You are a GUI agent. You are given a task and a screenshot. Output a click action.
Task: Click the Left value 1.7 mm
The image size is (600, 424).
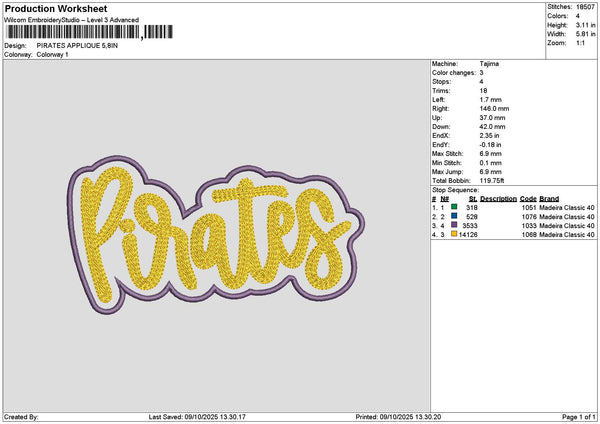(x=490, y=99)
